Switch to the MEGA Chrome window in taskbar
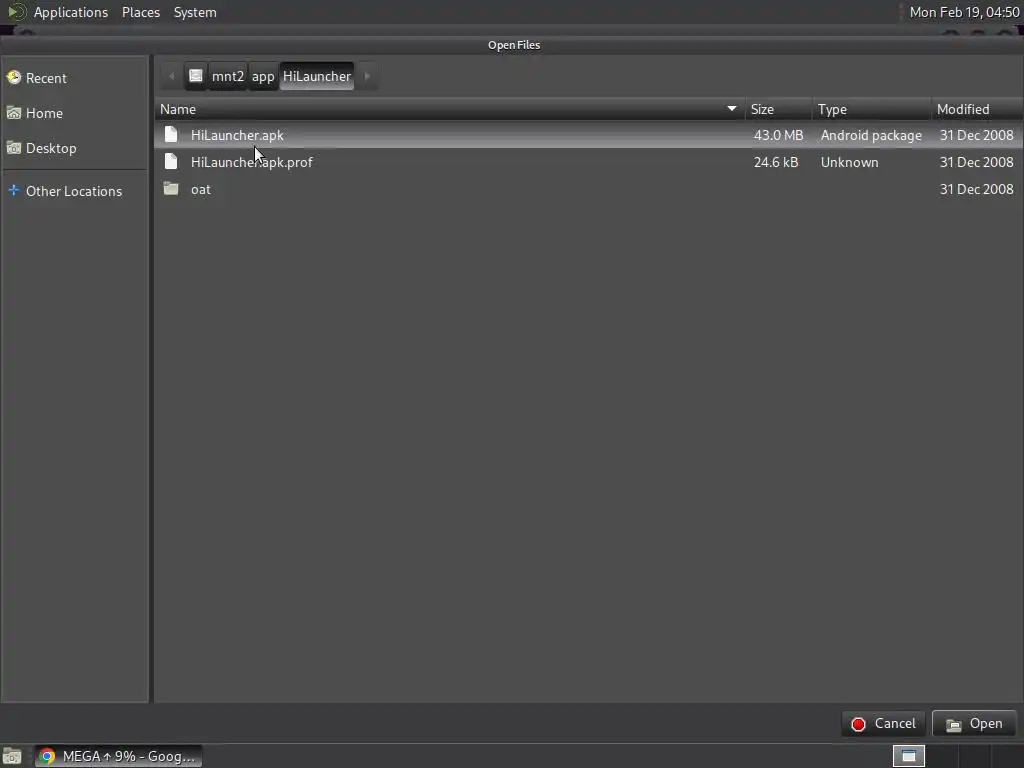Image resolution: width=1024 pixels, height=768 pixels. point(118,756)
